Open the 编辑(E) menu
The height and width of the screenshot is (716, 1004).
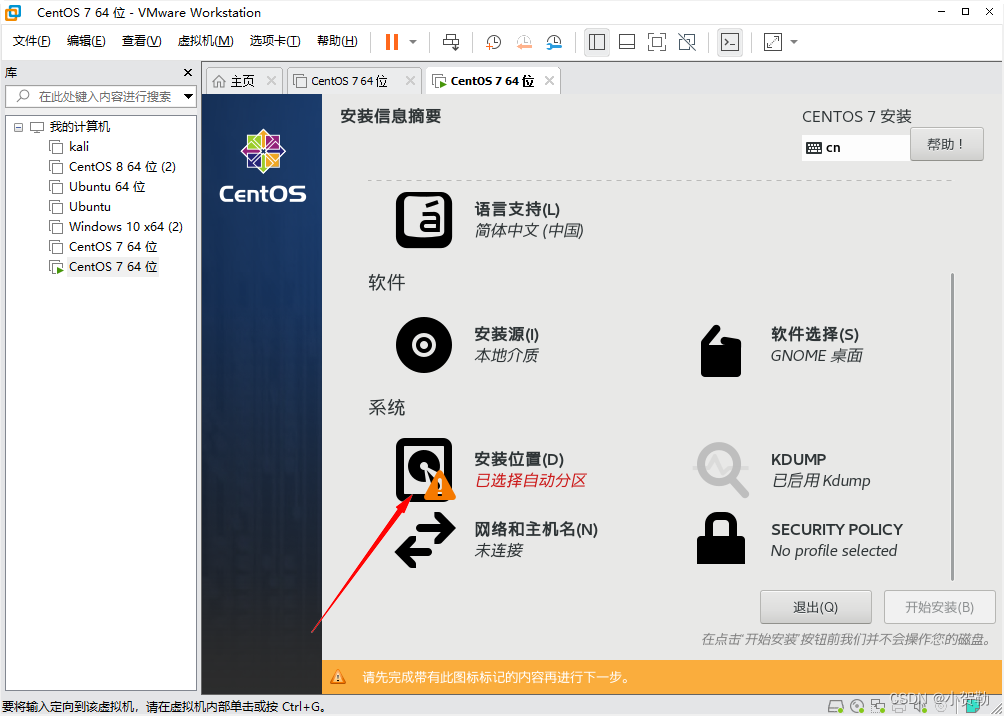86,41
